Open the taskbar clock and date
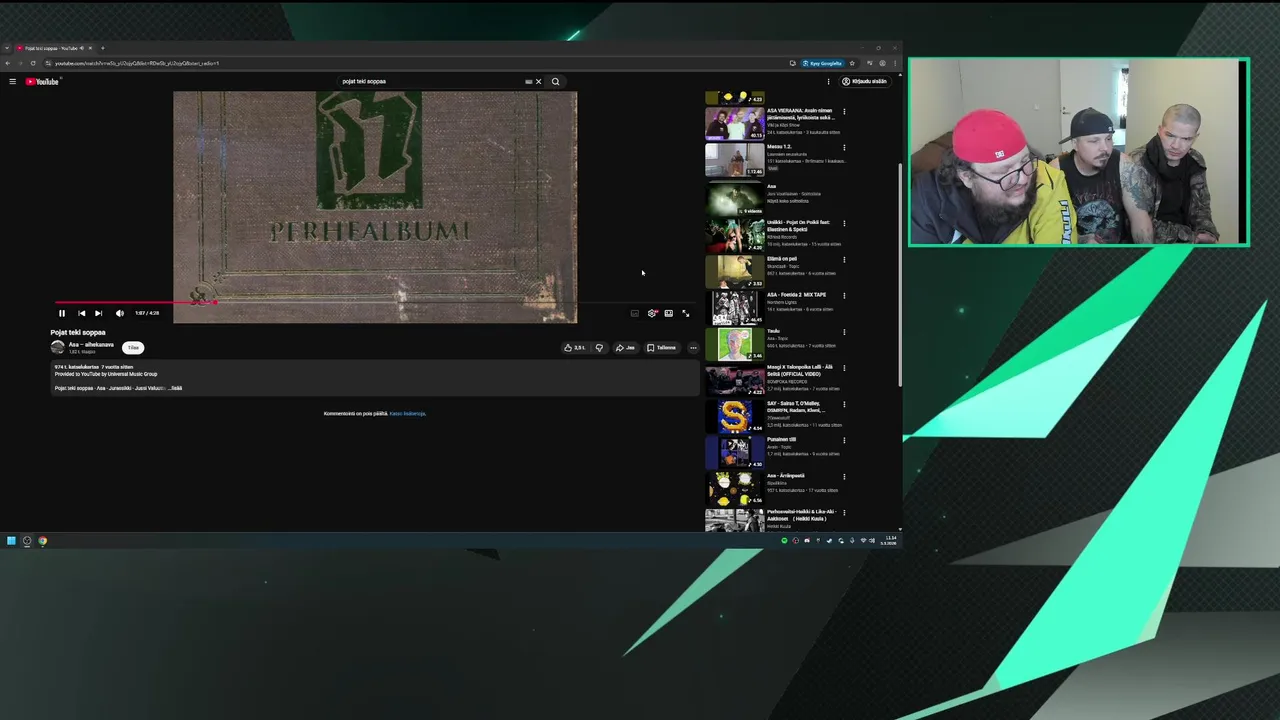 coord(890,540)
